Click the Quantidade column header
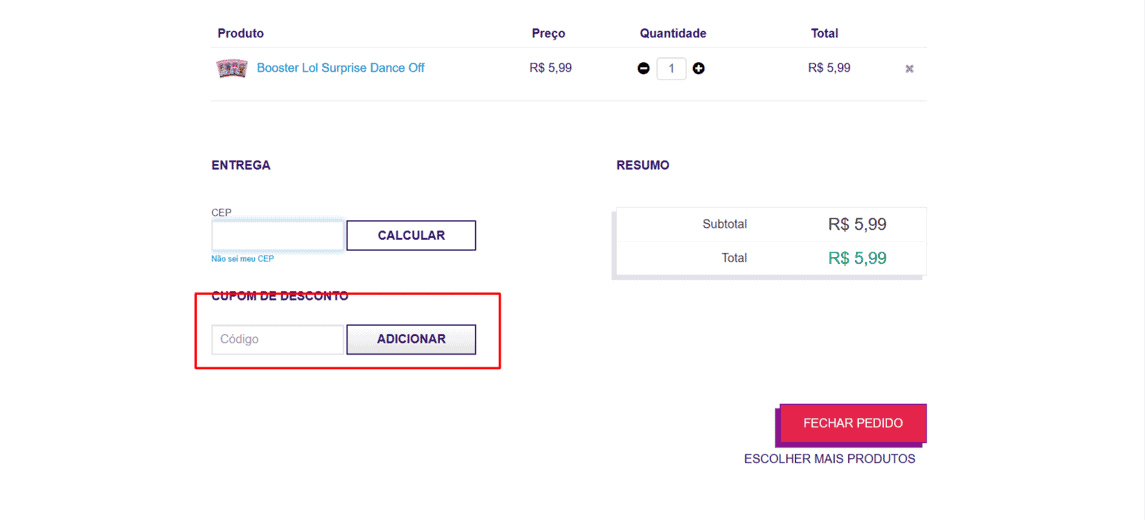The height and width of the screenshot is (520, 1145). click(673, 34)
